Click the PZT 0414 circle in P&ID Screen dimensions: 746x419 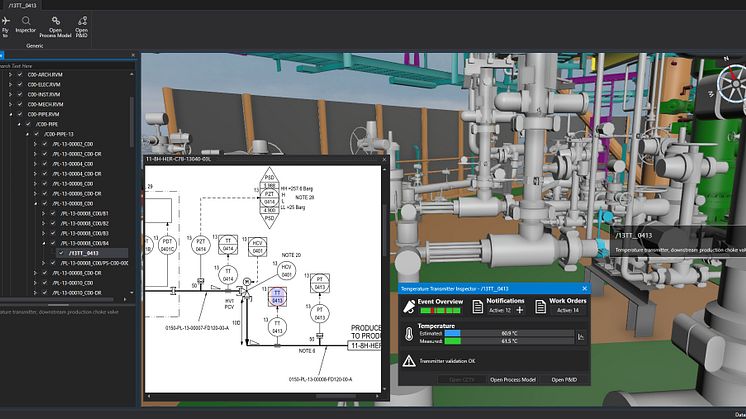[x=201, y=245]
